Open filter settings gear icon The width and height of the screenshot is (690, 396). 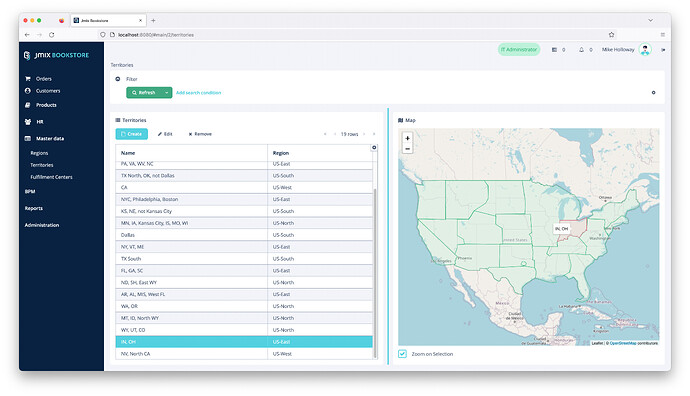pyautogui.click(x=653, y=93)
